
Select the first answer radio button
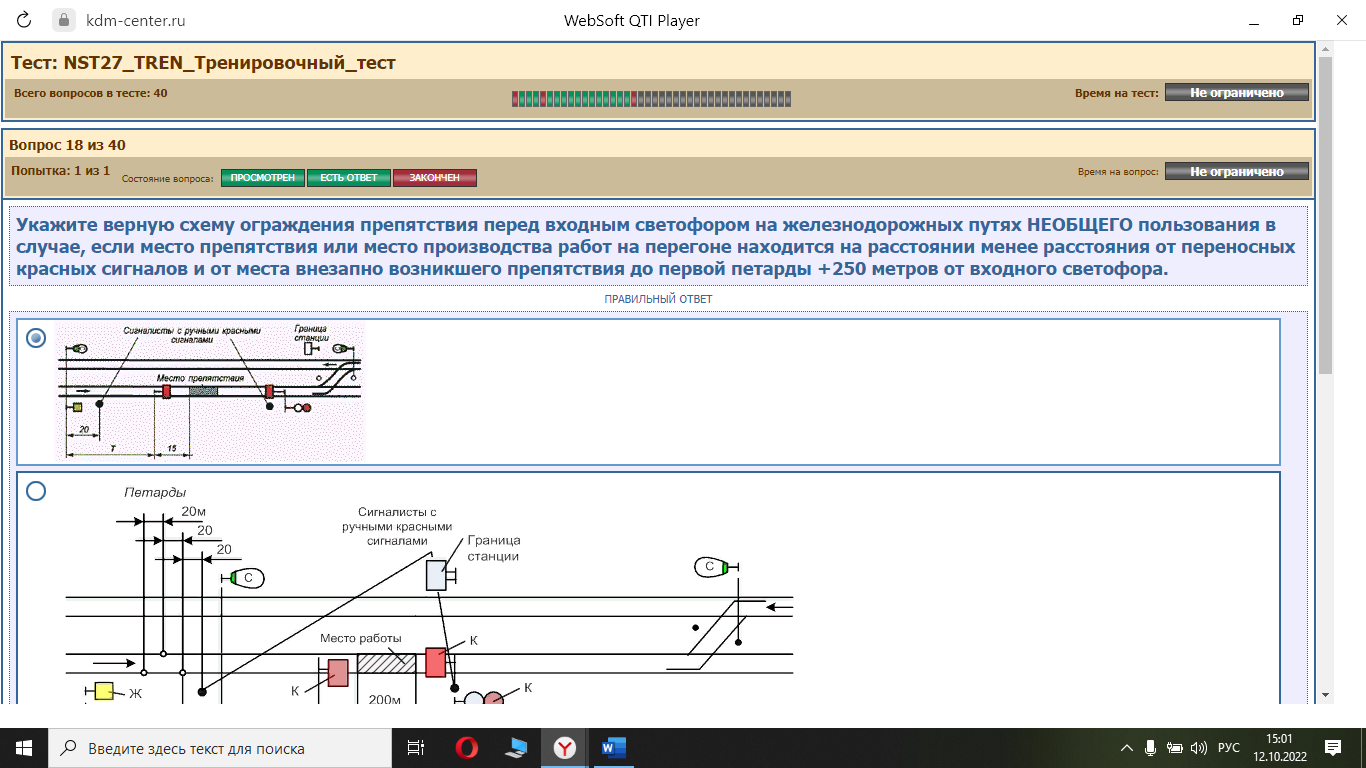point(37,338)
